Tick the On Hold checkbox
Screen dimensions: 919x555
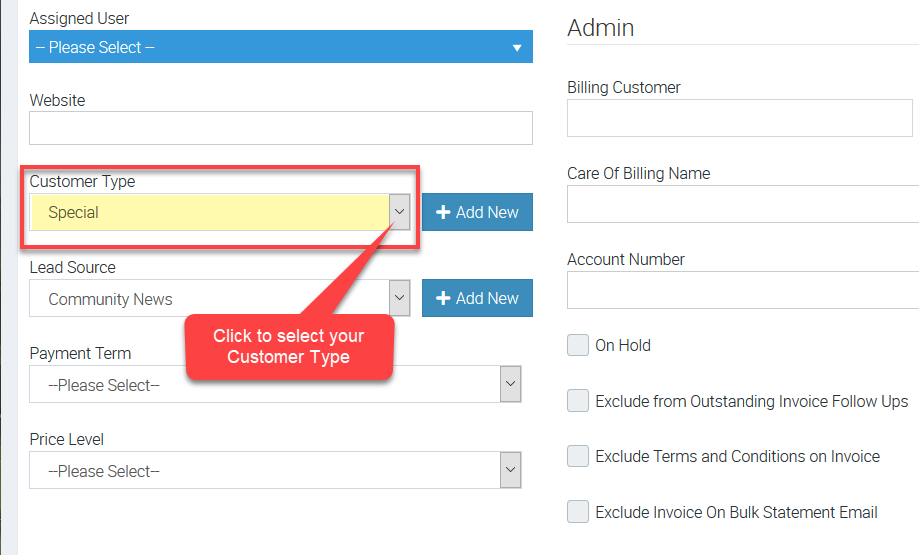click(x=578, y=345)
